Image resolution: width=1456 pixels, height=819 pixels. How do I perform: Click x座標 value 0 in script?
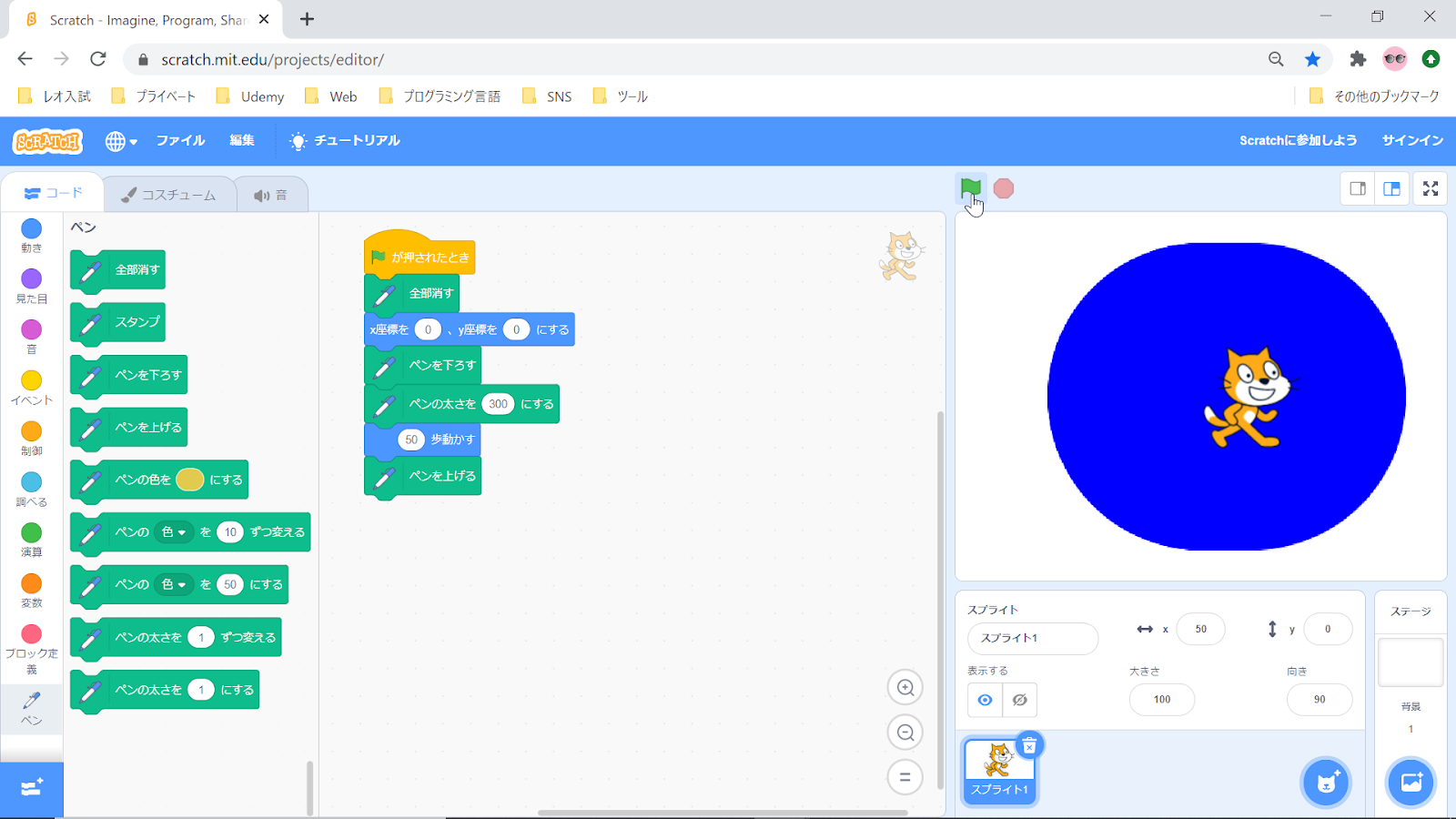pyautogui.click(x=428, y=329)
